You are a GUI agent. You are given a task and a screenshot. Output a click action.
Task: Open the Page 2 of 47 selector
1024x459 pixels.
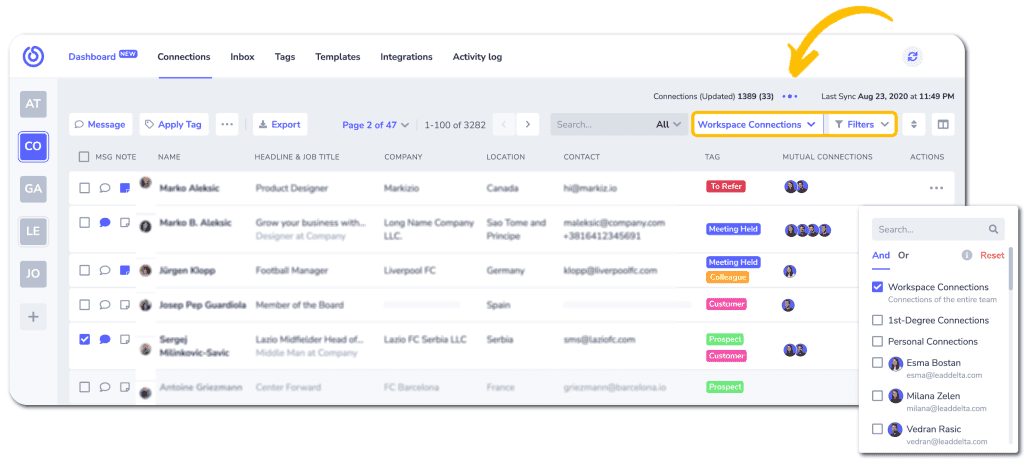point(376,125)
